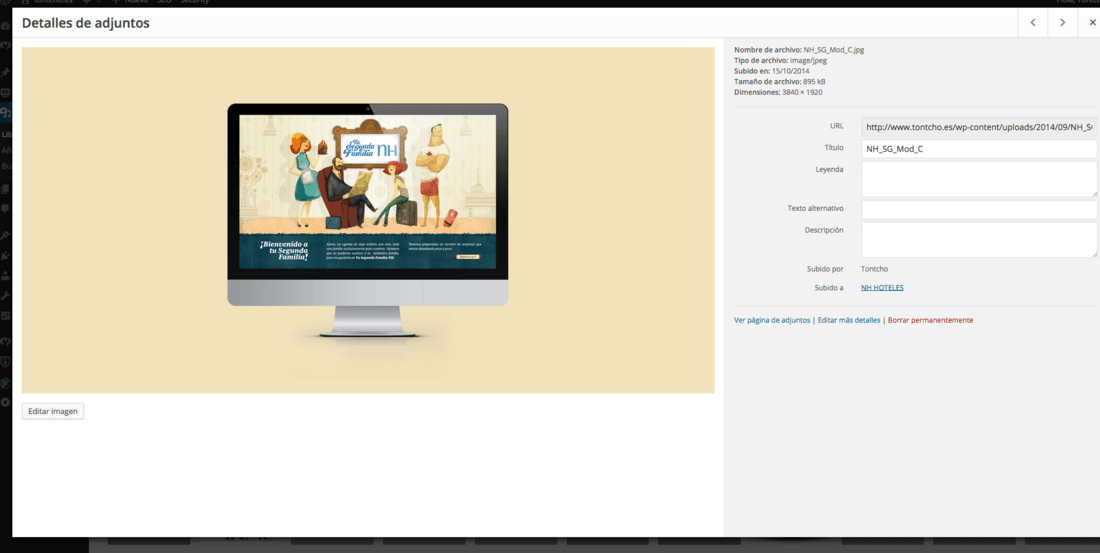Open Editar más detalles link
Viewport: 1100px width, 553px height.
click(x=849, y=320)
